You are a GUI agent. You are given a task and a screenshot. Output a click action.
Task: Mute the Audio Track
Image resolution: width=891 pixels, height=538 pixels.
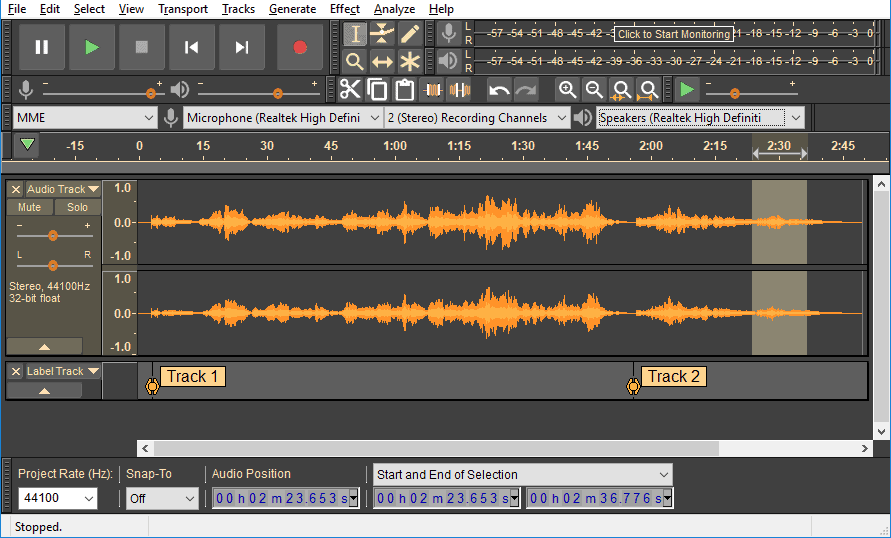click(30, 207)
